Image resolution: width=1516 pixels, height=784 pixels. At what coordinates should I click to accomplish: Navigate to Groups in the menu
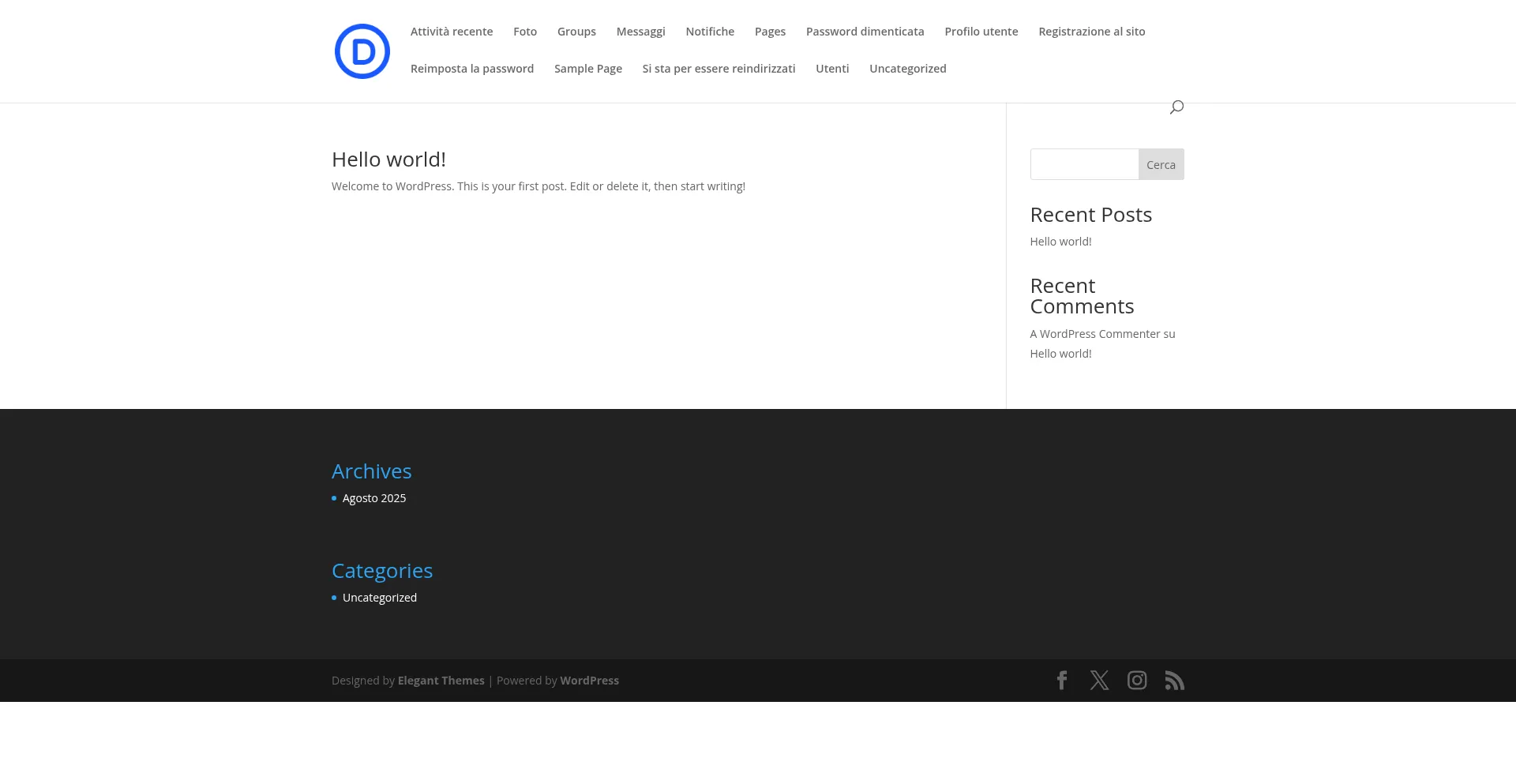(x=576, y=32)
